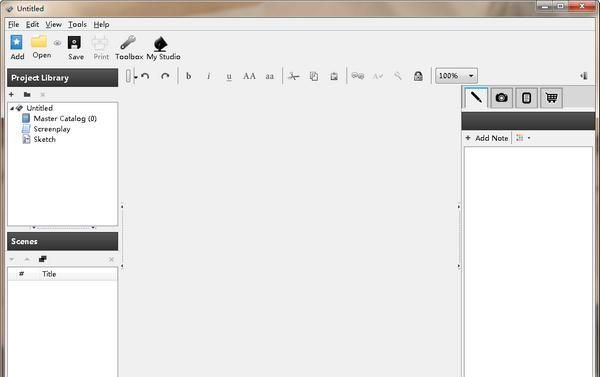
Task: Click the # column header
Action: click(x=21, y=274)
